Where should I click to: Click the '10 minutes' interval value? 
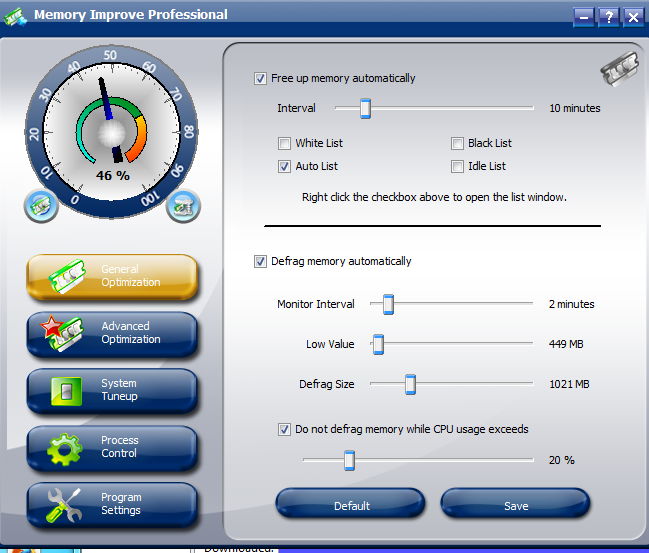click(x=574, y=108)
